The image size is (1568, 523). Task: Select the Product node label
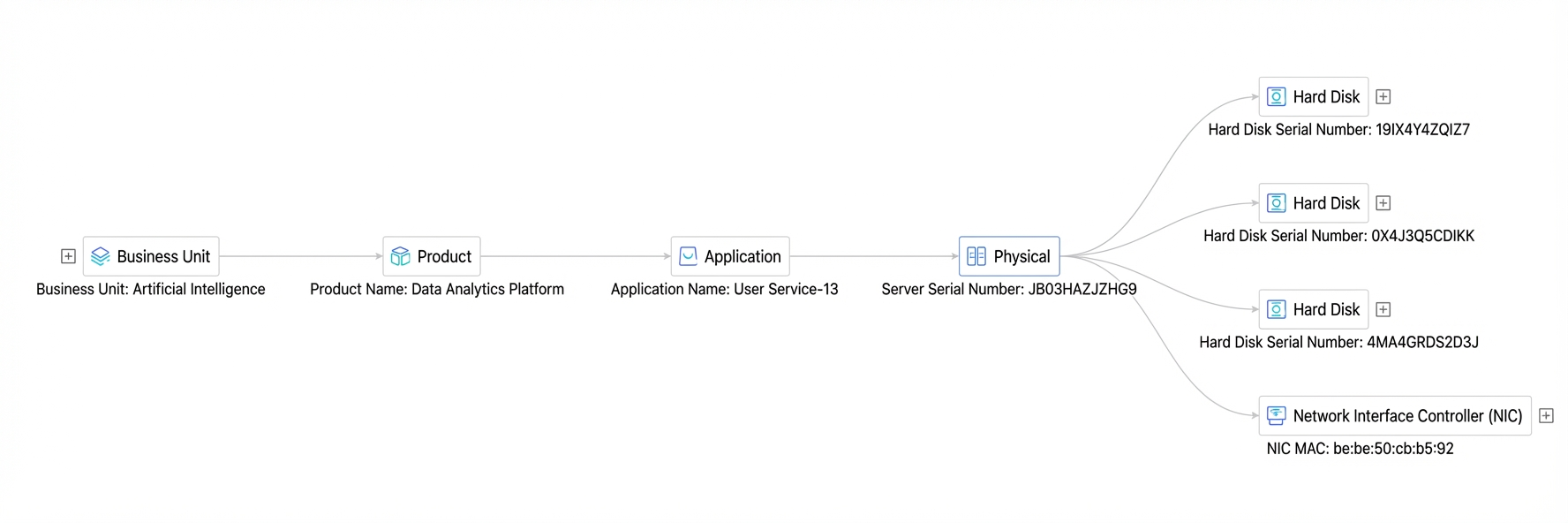click(444, 256)
